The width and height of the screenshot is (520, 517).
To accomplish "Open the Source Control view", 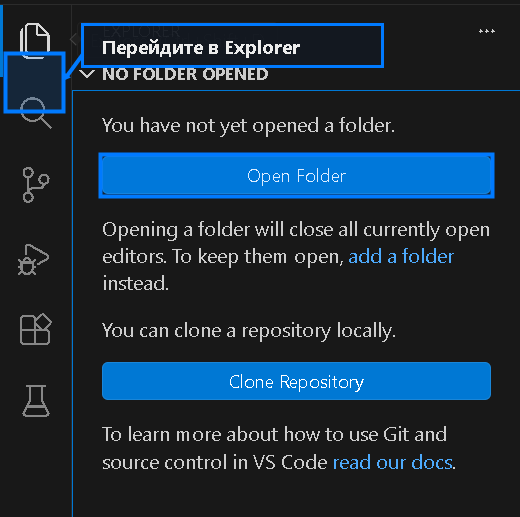I will click(36, 185).
